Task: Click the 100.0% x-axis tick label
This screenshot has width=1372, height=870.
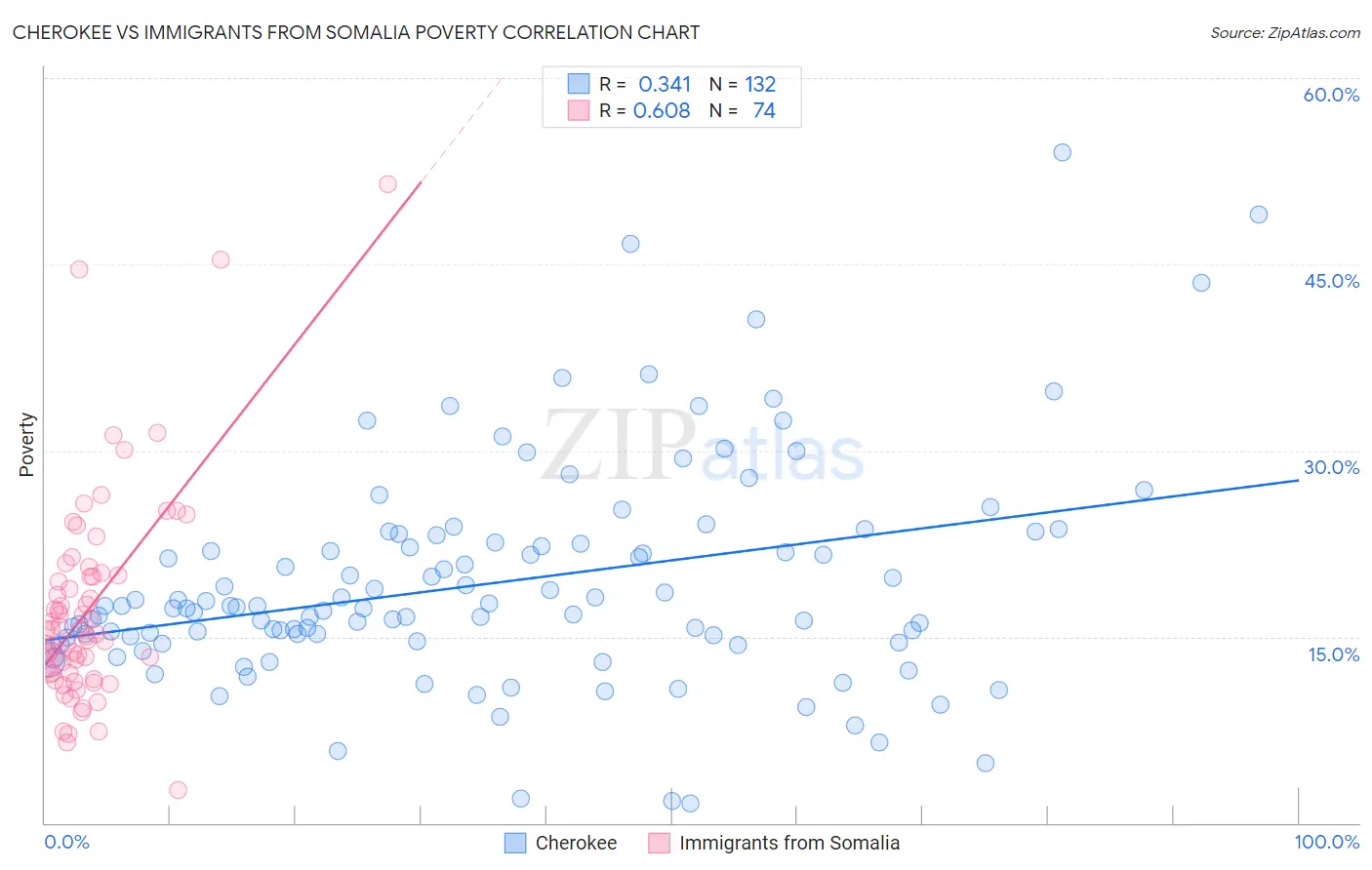Action: tap(1326, 842)
